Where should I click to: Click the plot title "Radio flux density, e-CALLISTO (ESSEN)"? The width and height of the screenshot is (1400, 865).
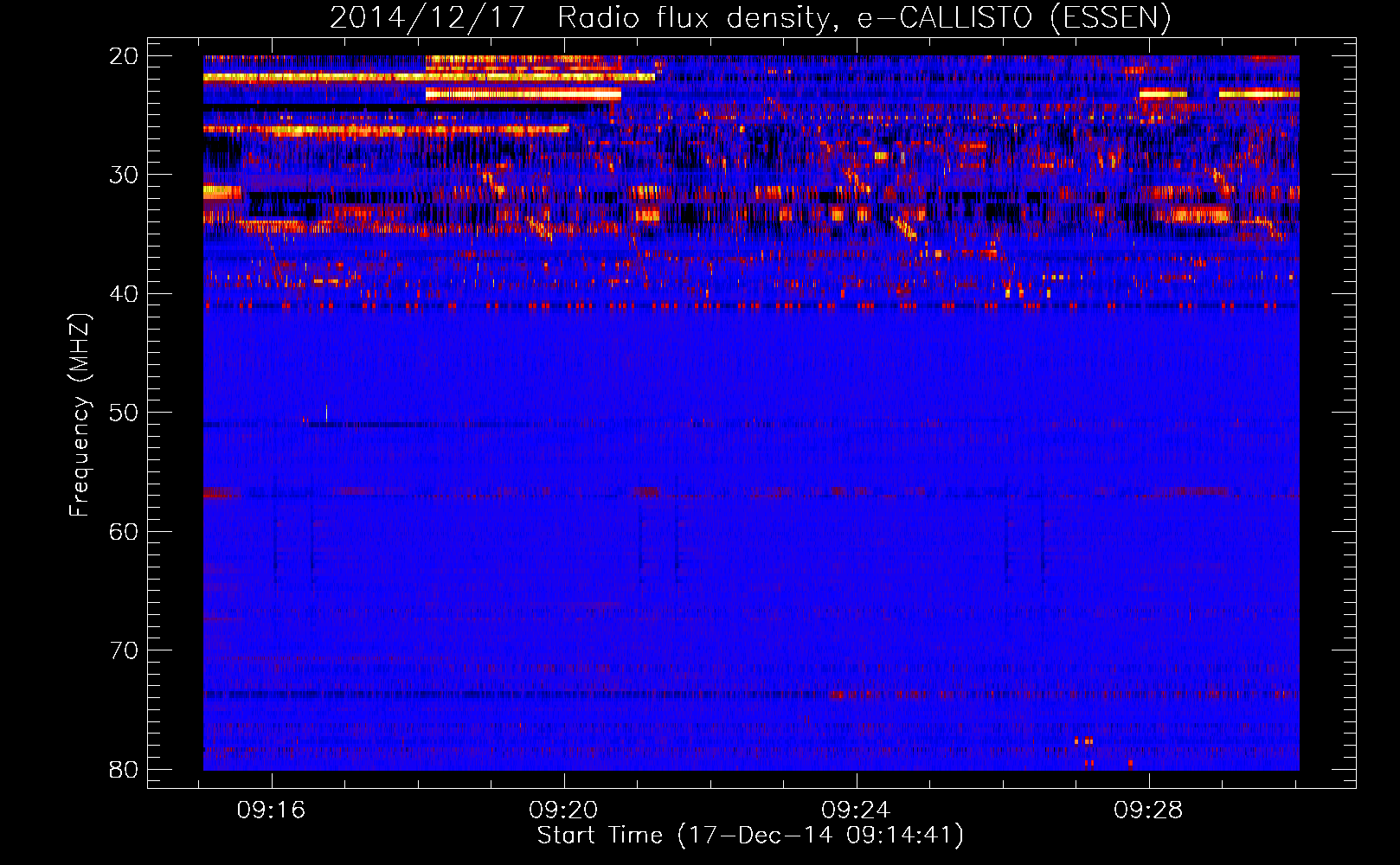click(x=864, y=17)
